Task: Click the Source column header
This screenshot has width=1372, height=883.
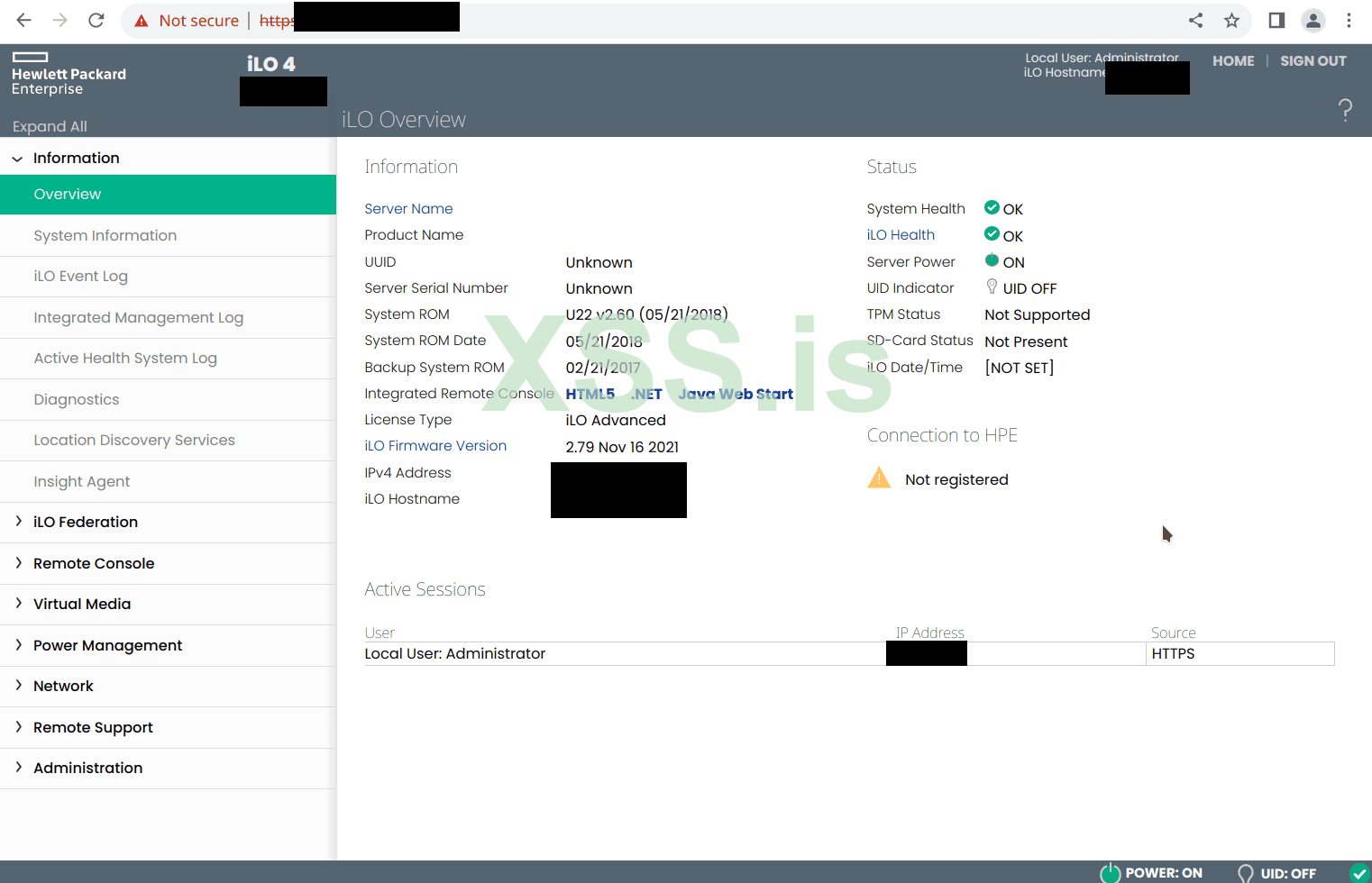Action: 1174,633
